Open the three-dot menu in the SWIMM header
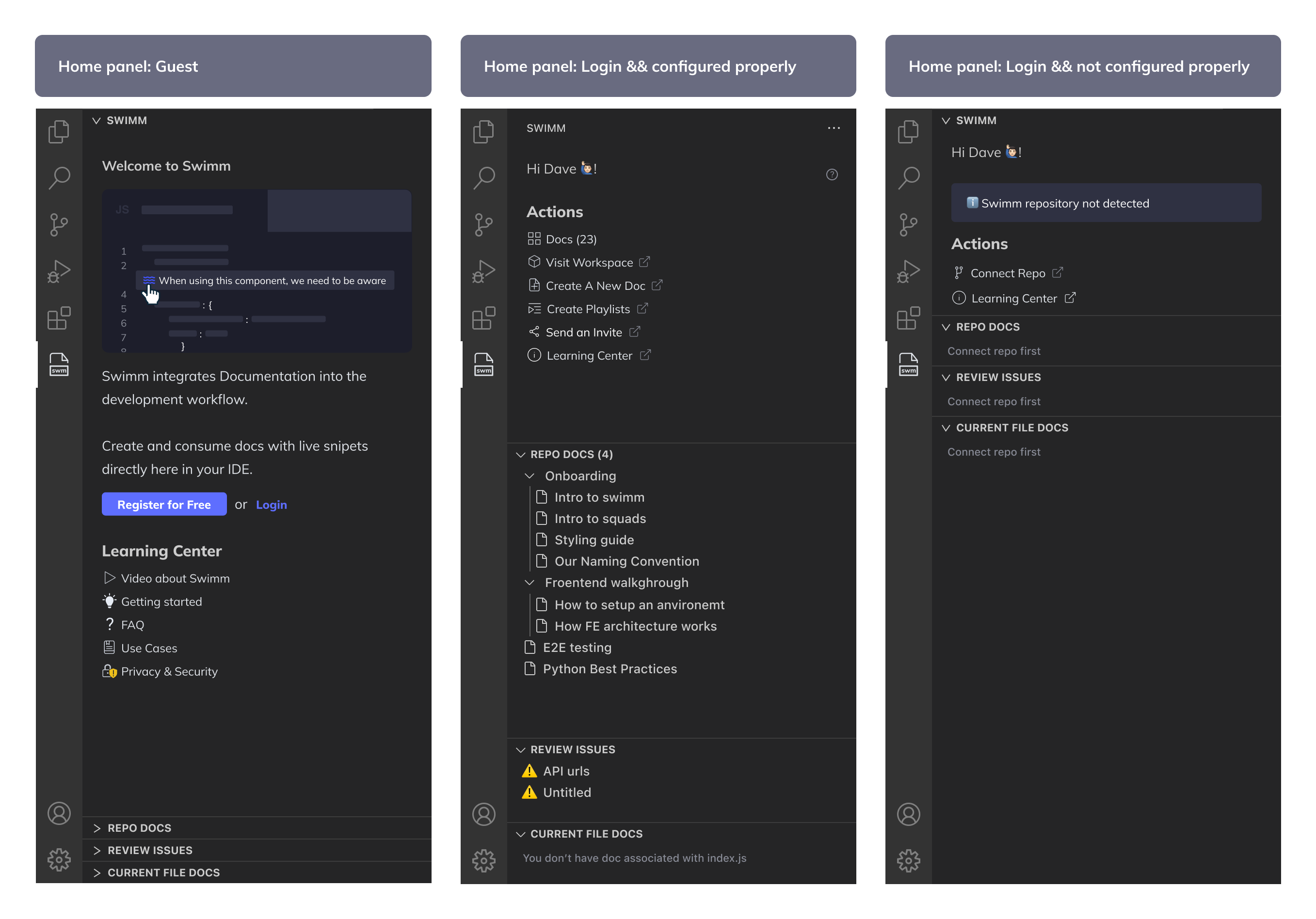 click(834, 128)
